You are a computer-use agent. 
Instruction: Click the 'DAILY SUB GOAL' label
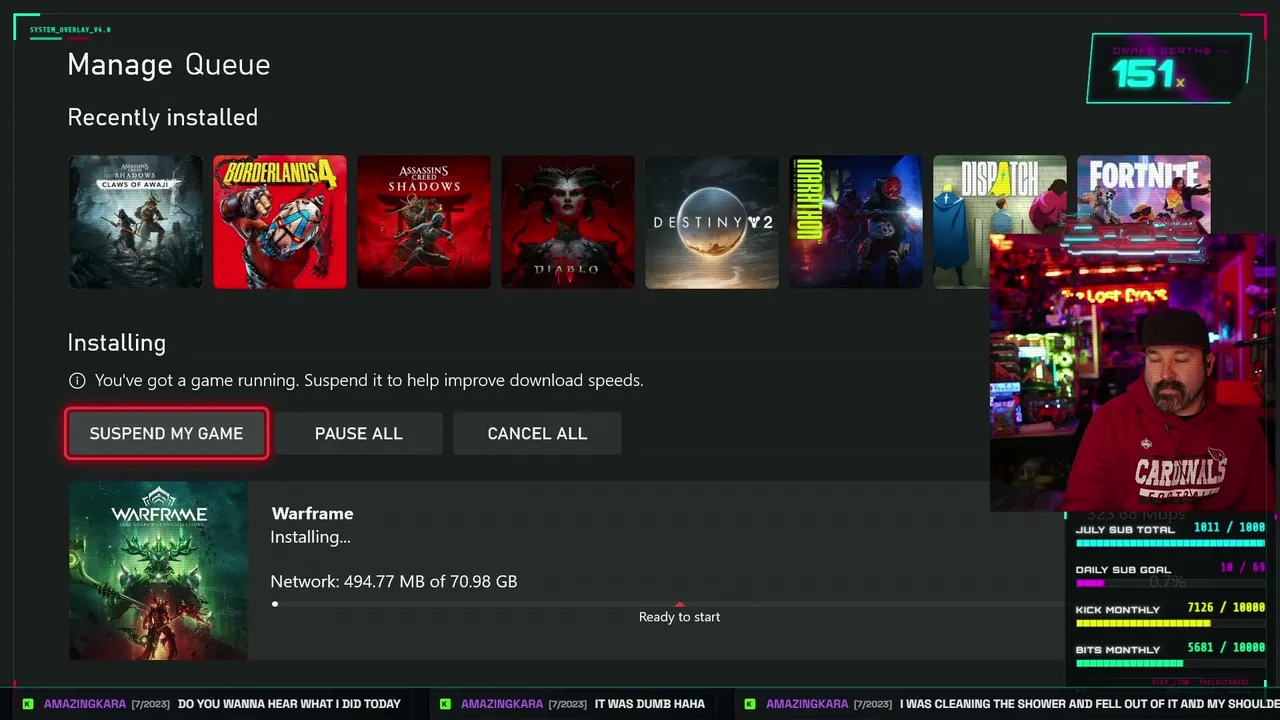tap(1123, 569)
